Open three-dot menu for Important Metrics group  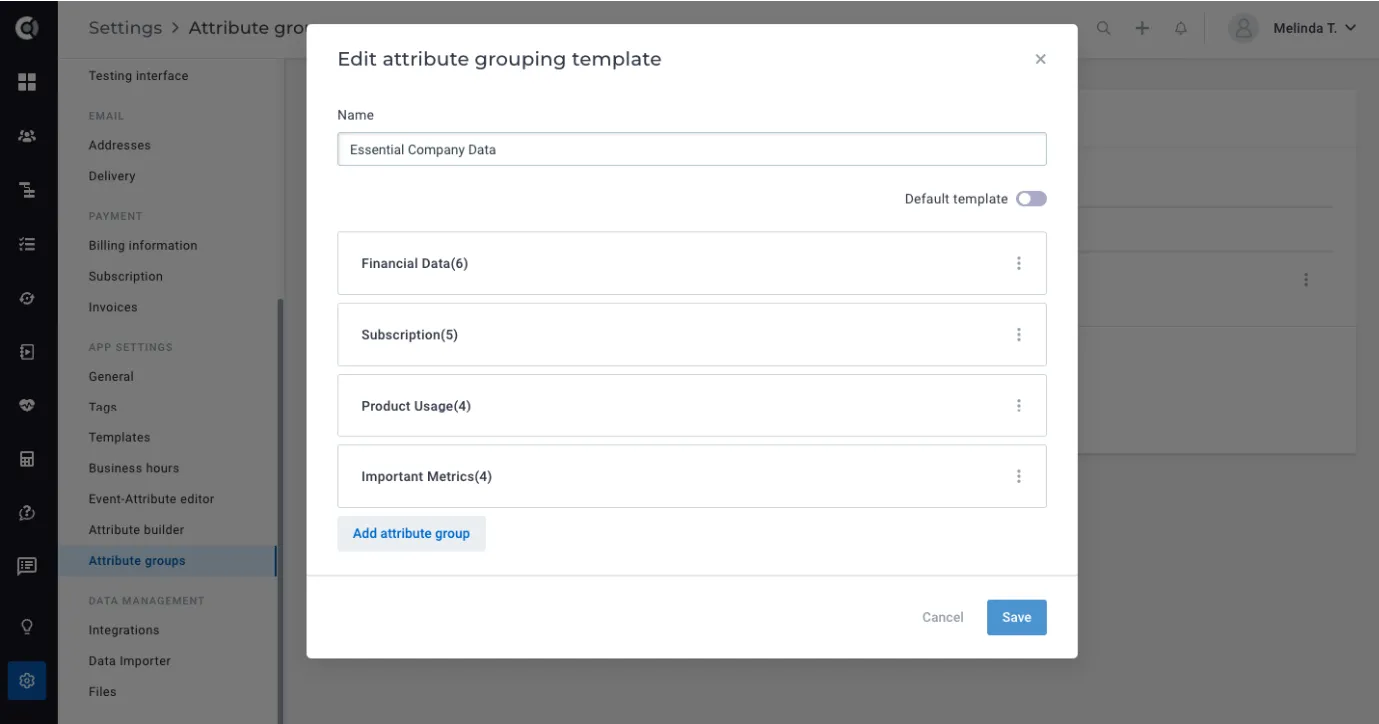[1019, 477]
